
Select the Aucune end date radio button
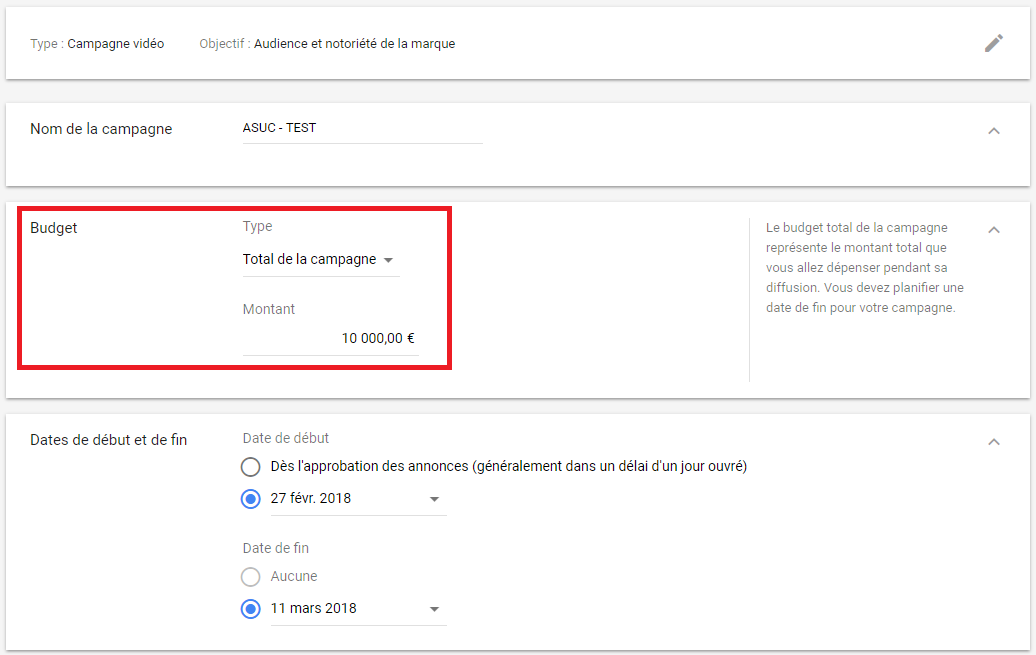tap(251, 577)
